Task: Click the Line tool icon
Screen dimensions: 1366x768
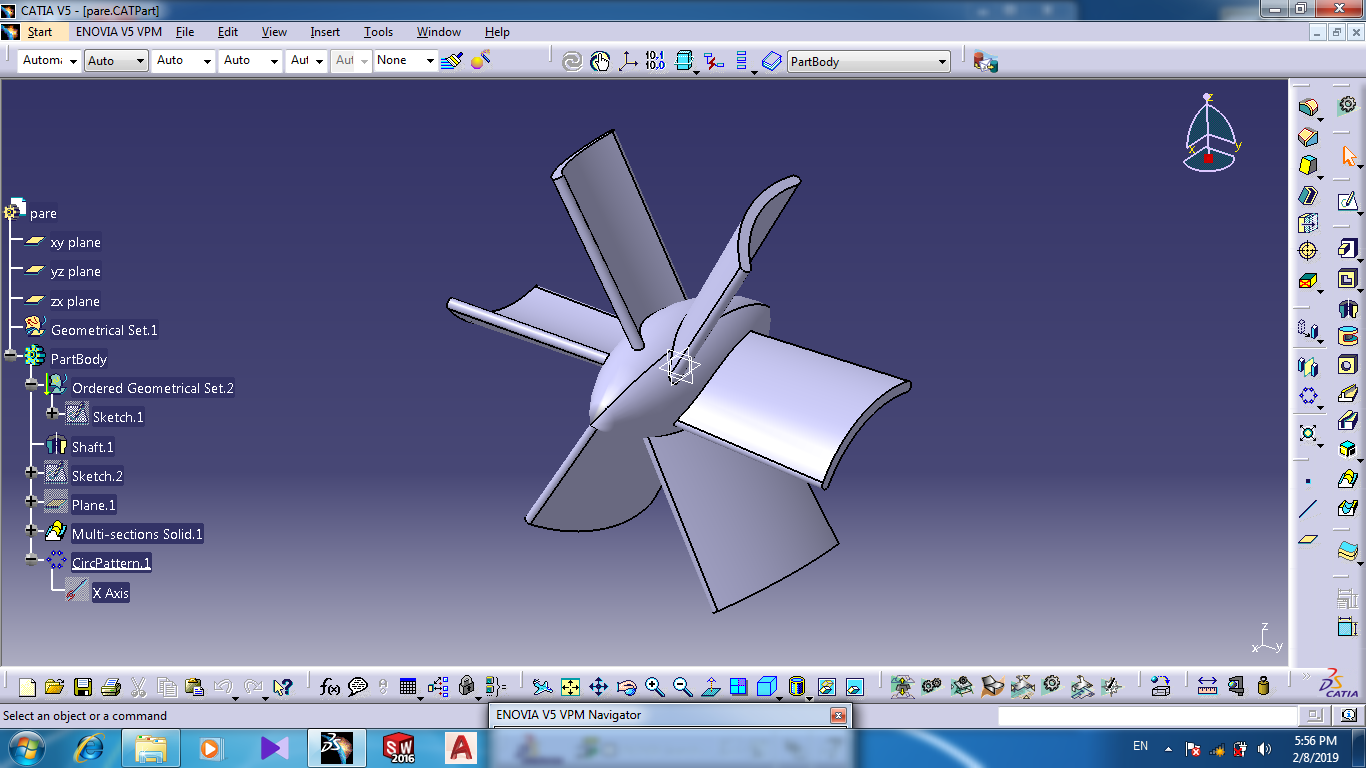Action: click(x=1307, y=509)
